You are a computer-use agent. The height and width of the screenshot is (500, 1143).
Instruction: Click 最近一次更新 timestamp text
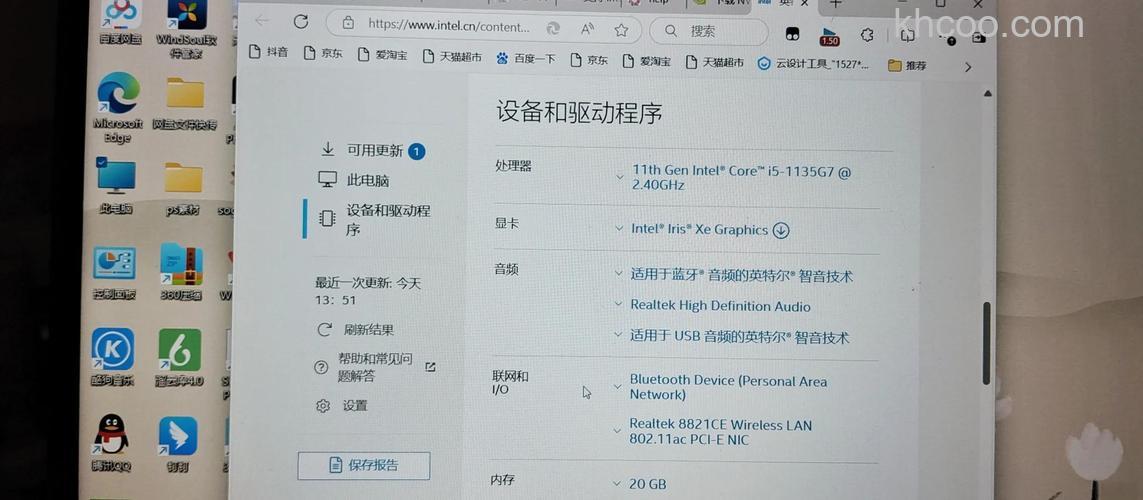click(368, 292)
